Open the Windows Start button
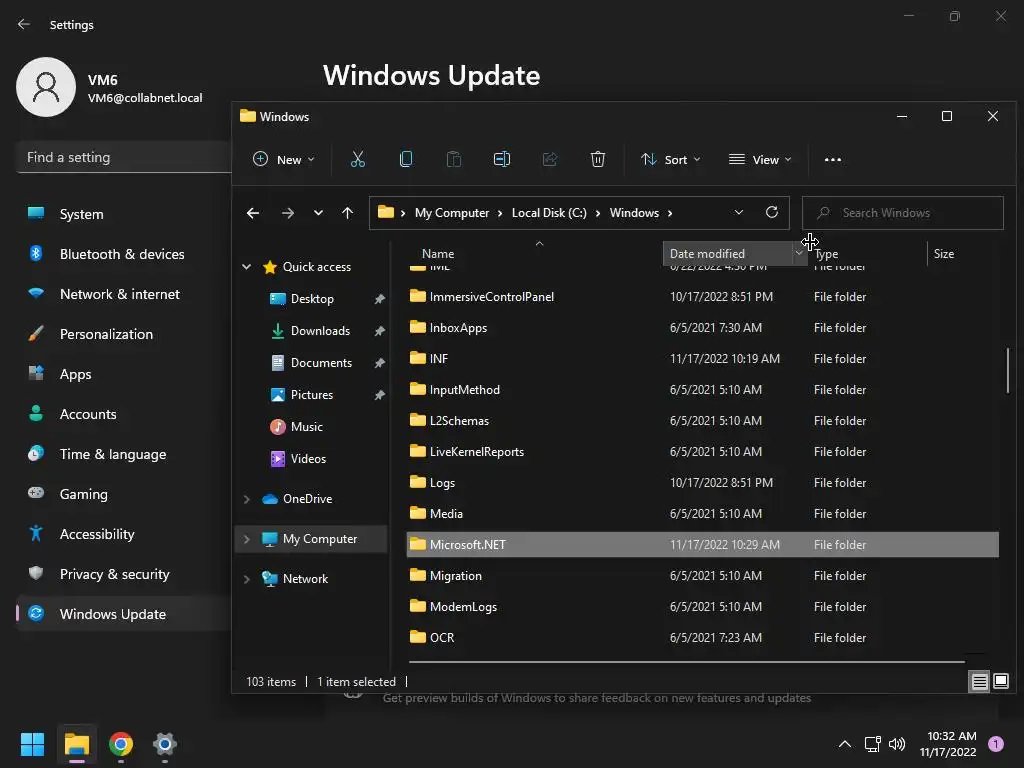 click(x=32, y=744)
